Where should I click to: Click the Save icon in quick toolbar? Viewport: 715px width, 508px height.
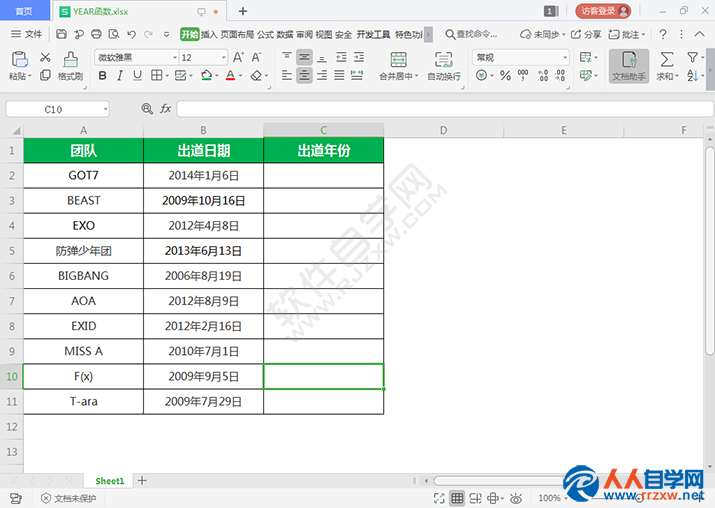62,34
